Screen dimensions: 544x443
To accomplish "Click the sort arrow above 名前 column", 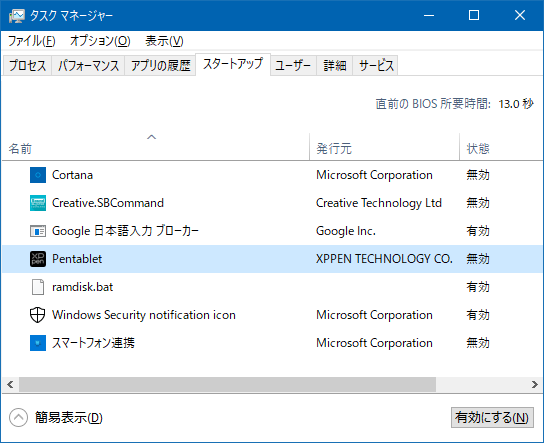I will [x=152, y=137].
